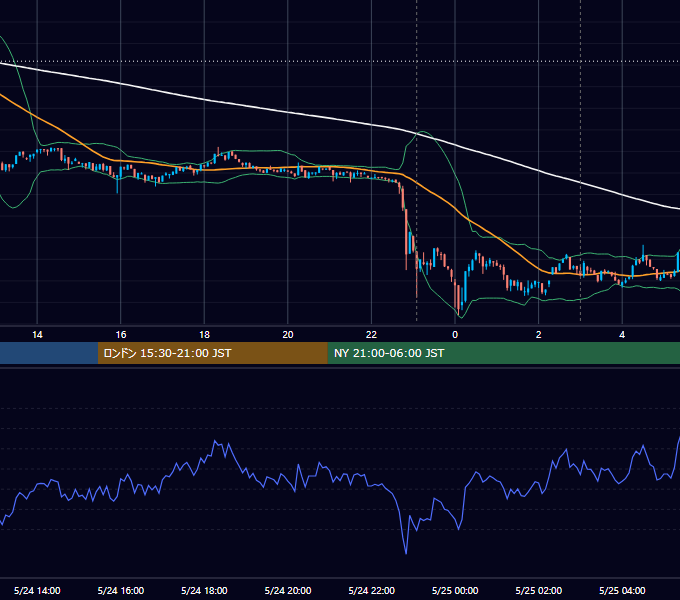680x600 pixels.
Task: Click the 5/25 04:00 indicator time label
Action: (x=622, y=590)
